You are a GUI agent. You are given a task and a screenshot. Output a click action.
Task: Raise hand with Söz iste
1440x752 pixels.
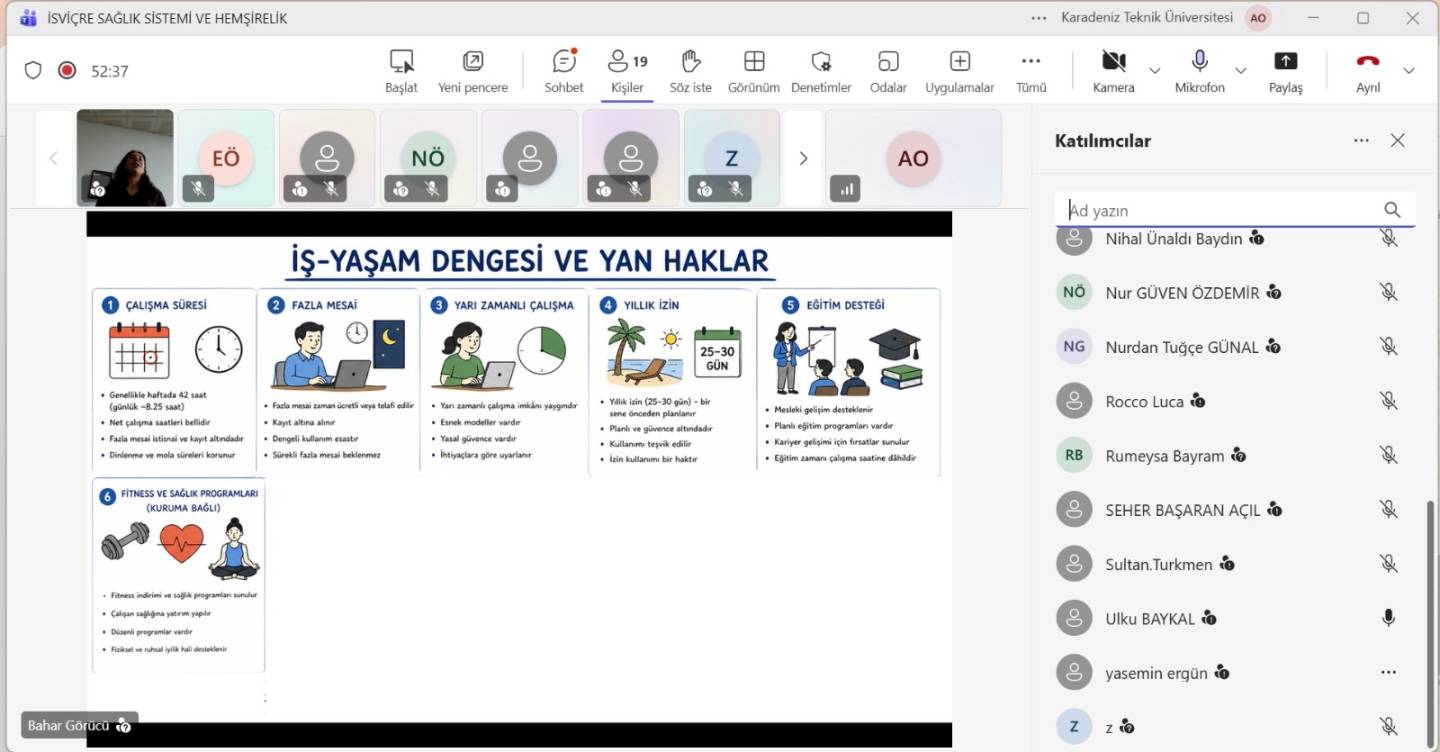pyautogui.click(x=690, y=62)
